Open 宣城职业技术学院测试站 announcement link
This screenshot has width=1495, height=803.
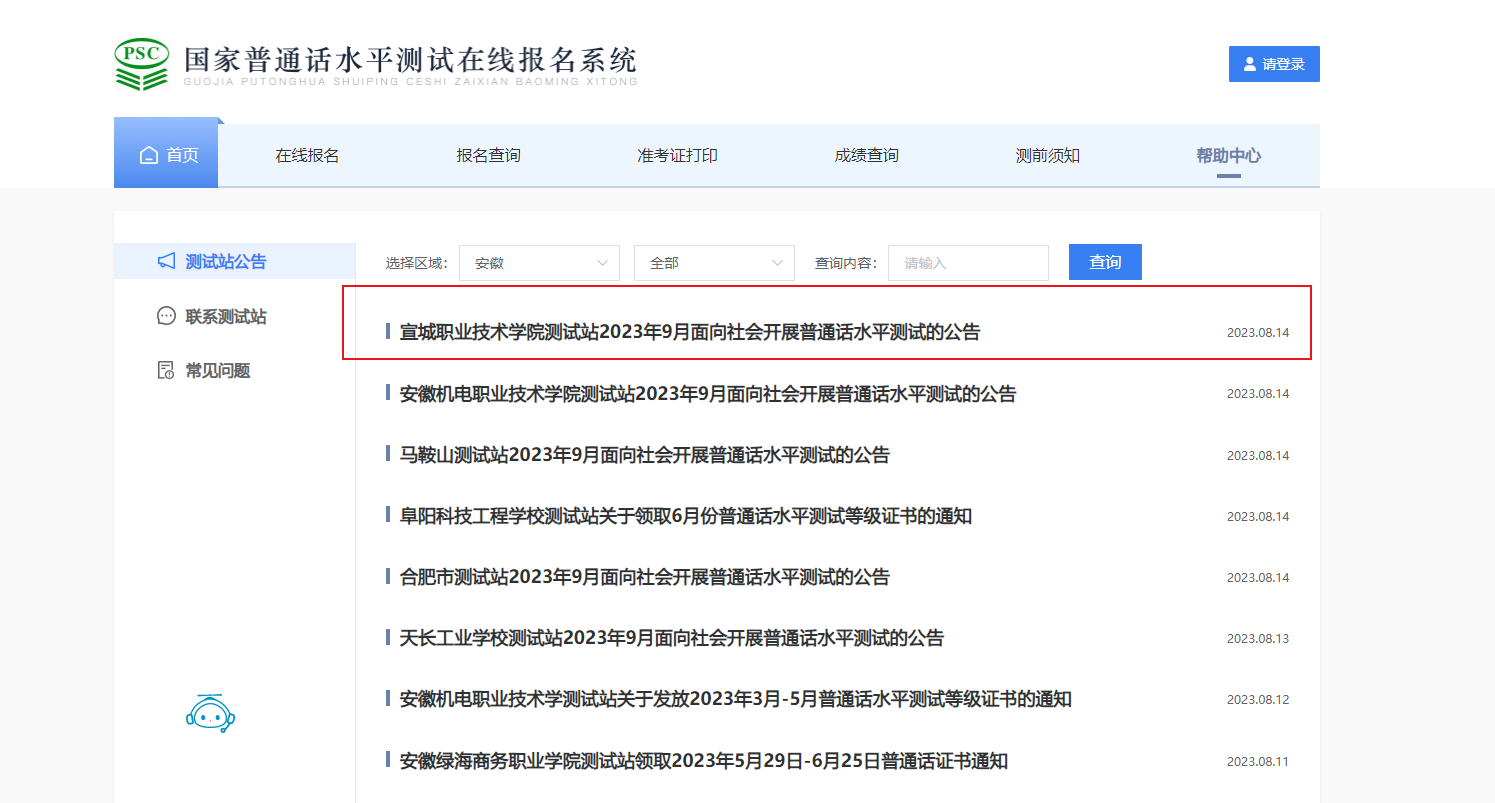pyautogui.click(x=690, y=333)
